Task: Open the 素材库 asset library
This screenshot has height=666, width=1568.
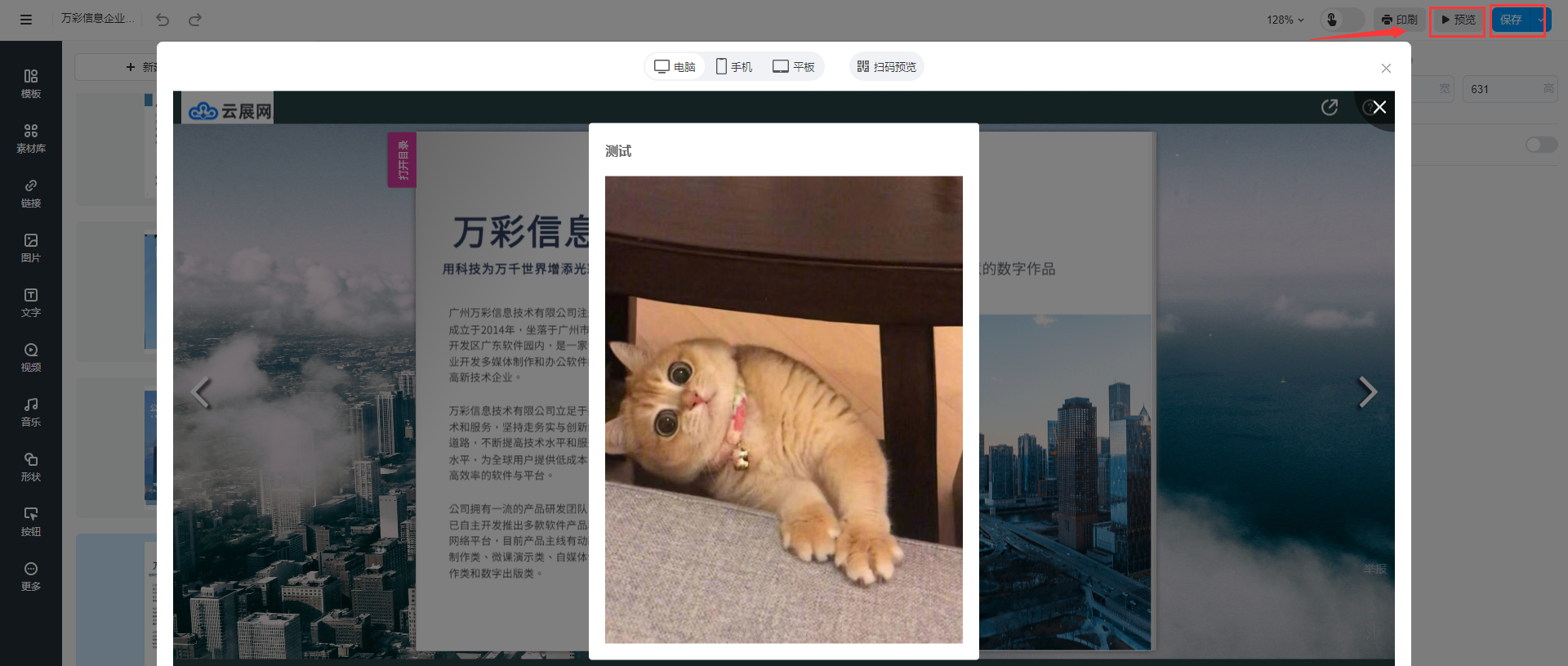Action: 31,138
